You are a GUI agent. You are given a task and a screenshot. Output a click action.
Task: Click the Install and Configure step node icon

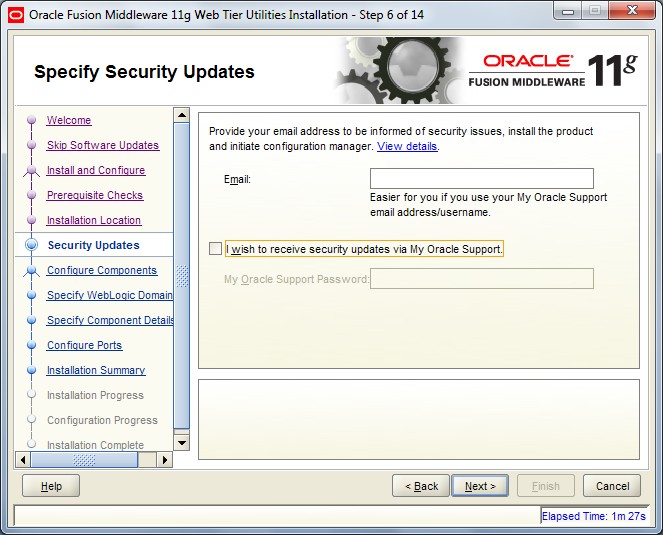[31, 170]
